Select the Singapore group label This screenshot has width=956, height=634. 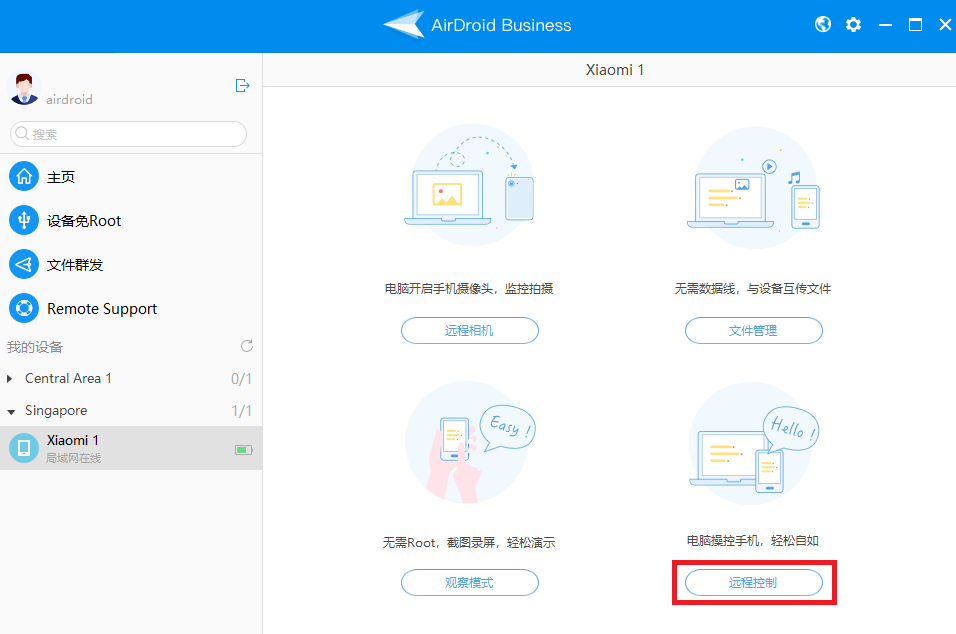(56, 411)
